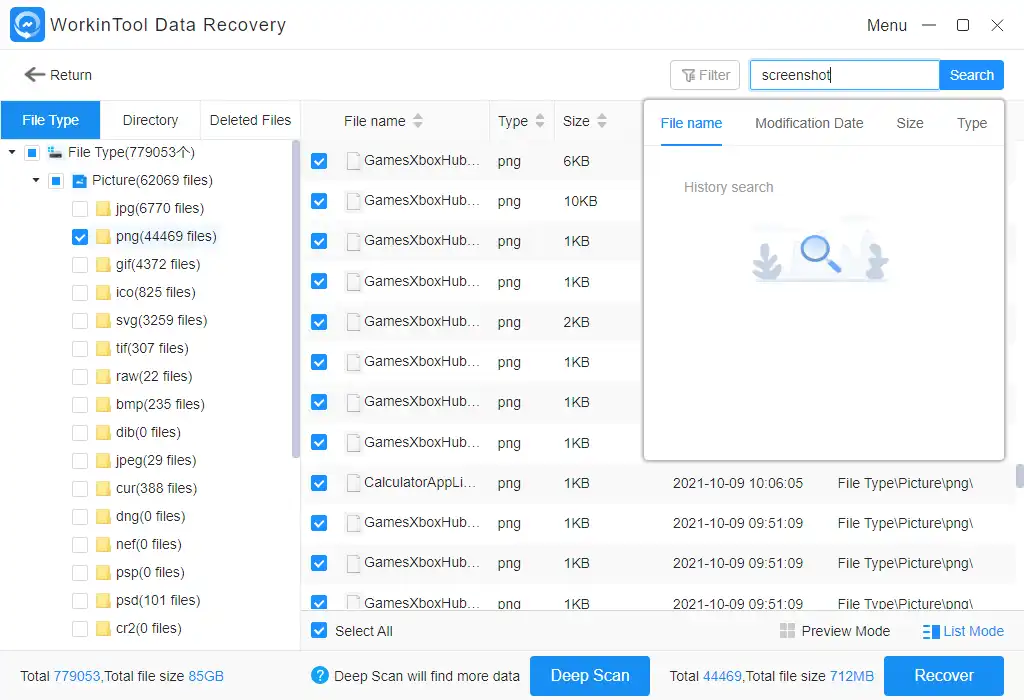The height and width of the screenshot is (700, 1024).
Task: Click the Type column sort arrows
Action: click(539, 121)
